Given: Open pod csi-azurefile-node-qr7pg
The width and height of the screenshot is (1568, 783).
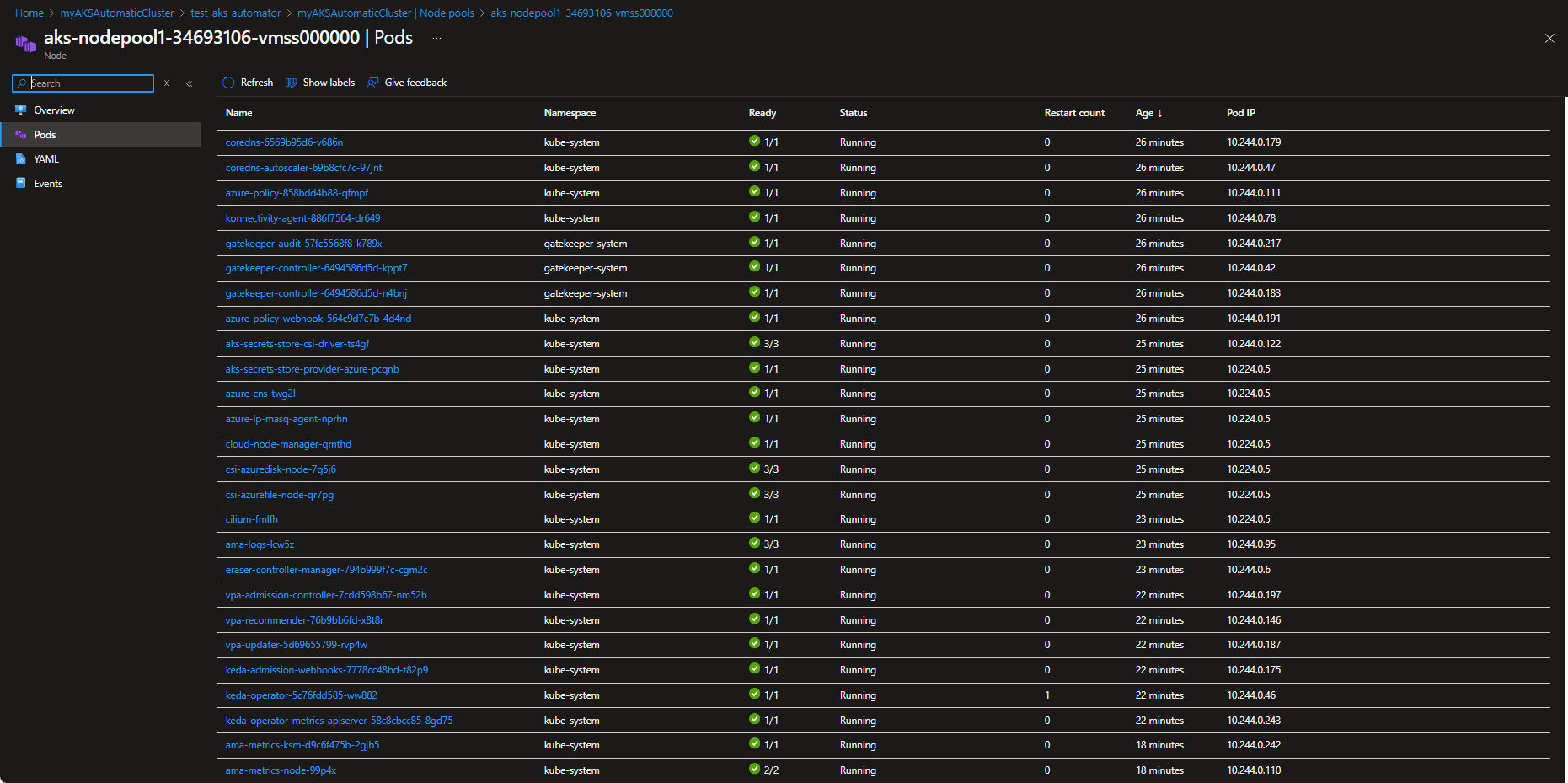Looking at the screenshot, I should [280, 495].
